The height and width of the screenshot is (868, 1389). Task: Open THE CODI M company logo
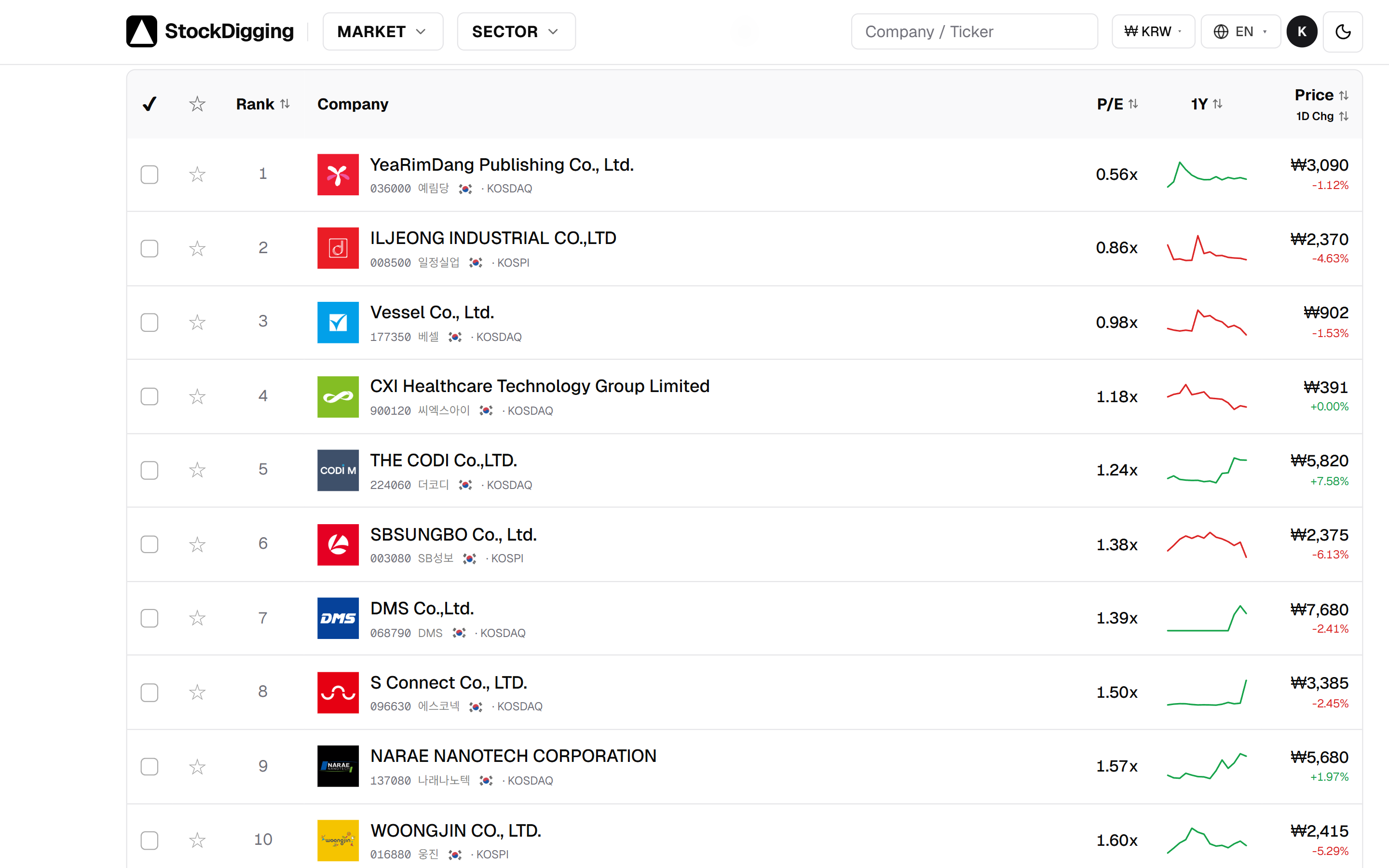coord(338,470)
